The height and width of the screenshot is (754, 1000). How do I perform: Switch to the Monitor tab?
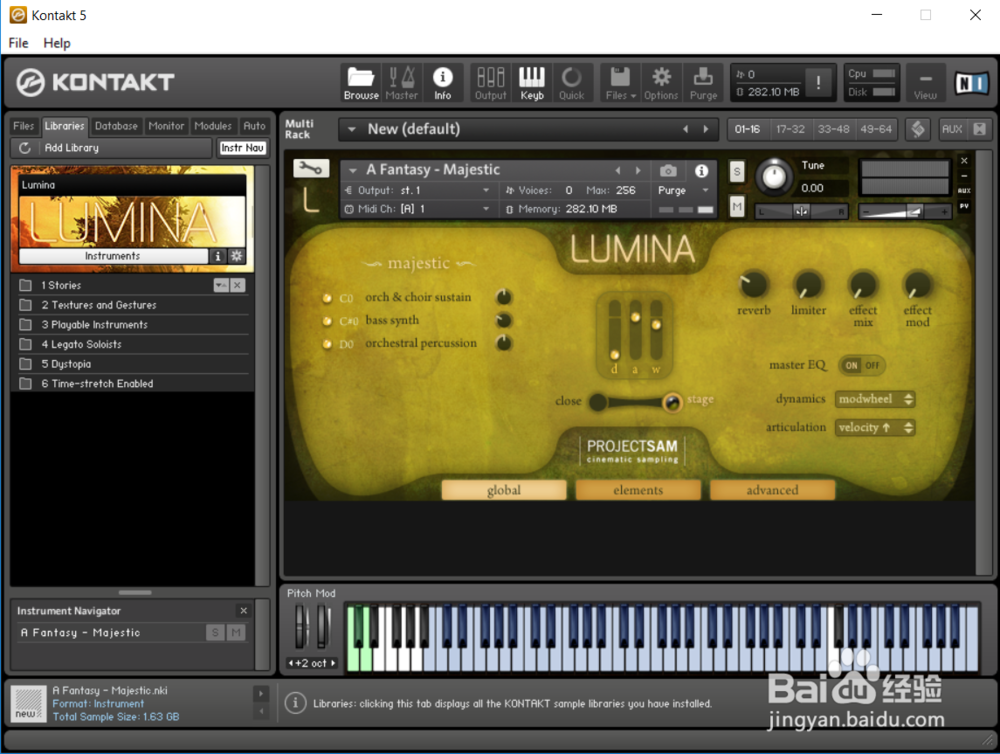[x=166, y=126]
